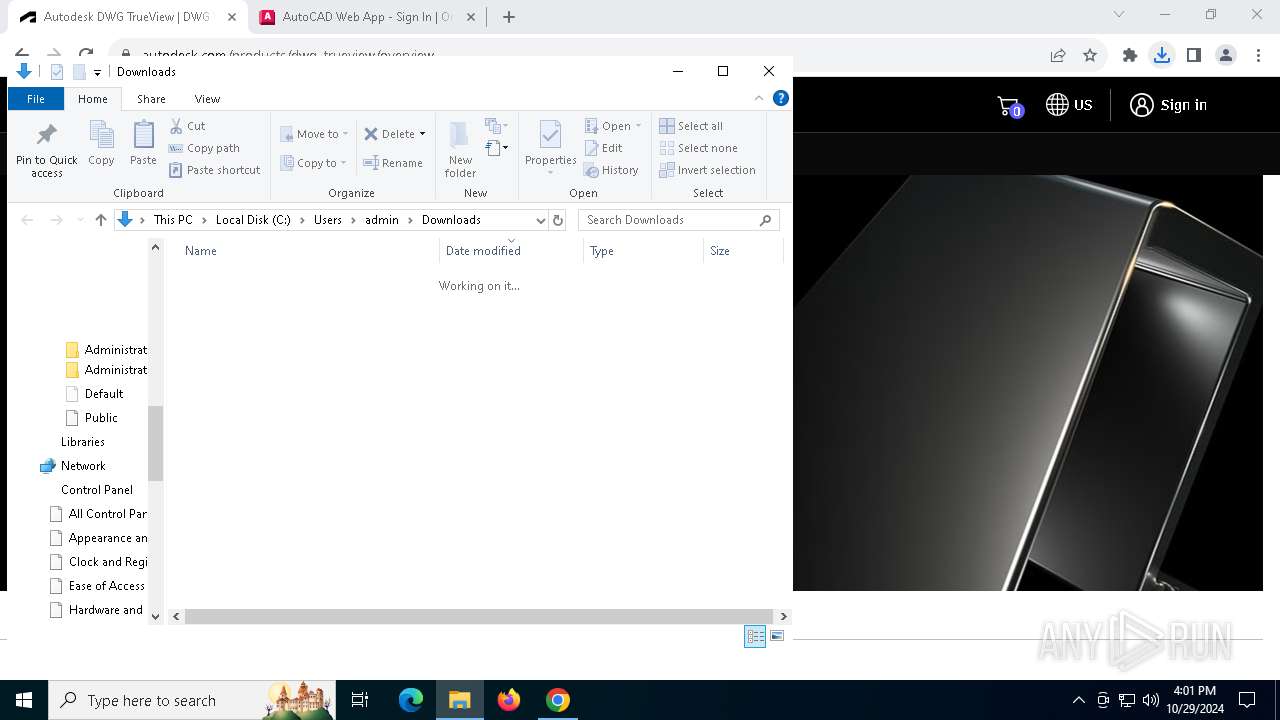Collapse the ribbon with chevron

pyautogui.click(x=759, y=98)
